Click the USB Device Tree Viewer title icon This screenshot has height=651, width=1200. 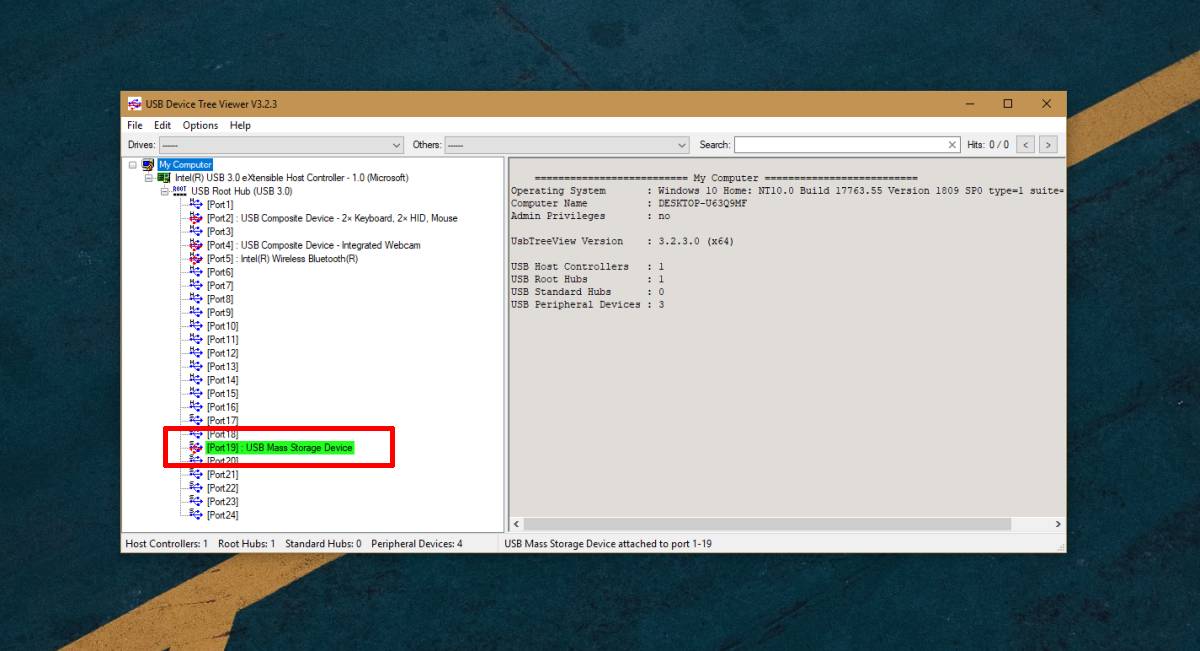point(134,104)
